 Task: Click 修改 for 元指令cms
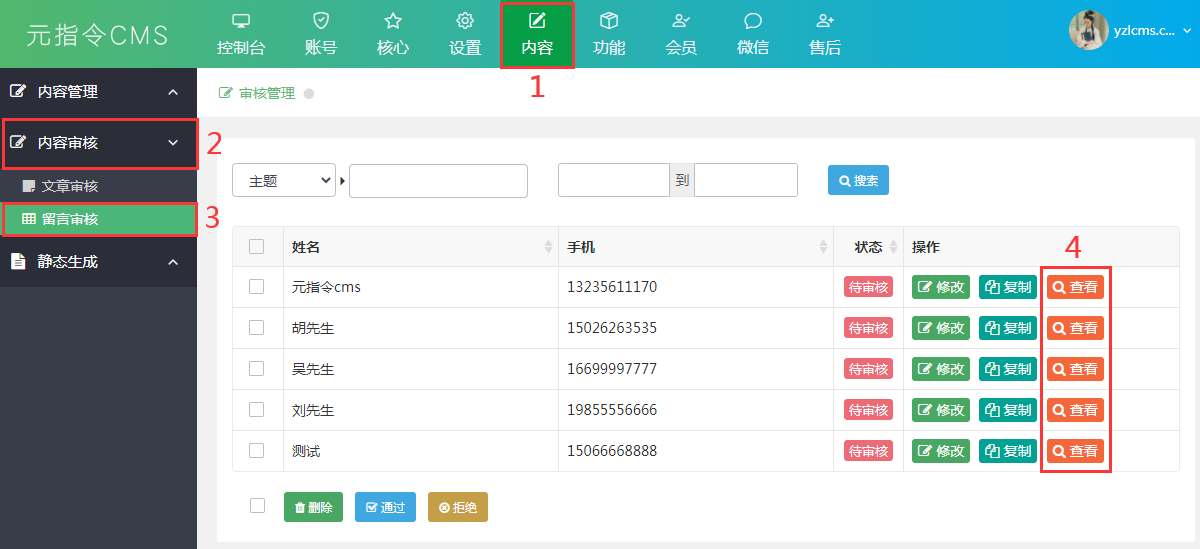941,287
